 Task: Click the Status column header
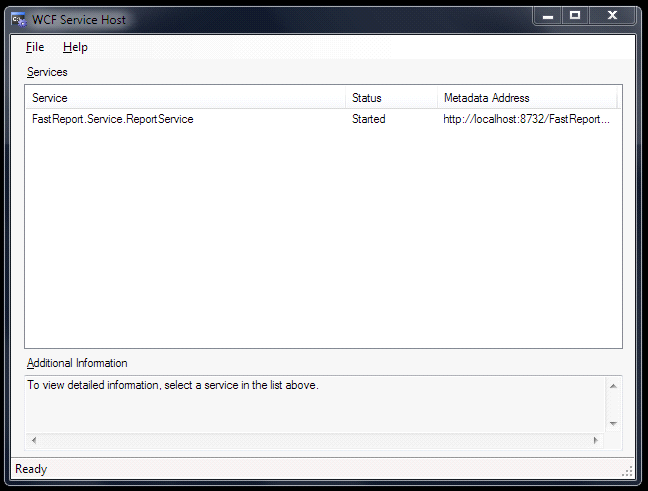391,98
